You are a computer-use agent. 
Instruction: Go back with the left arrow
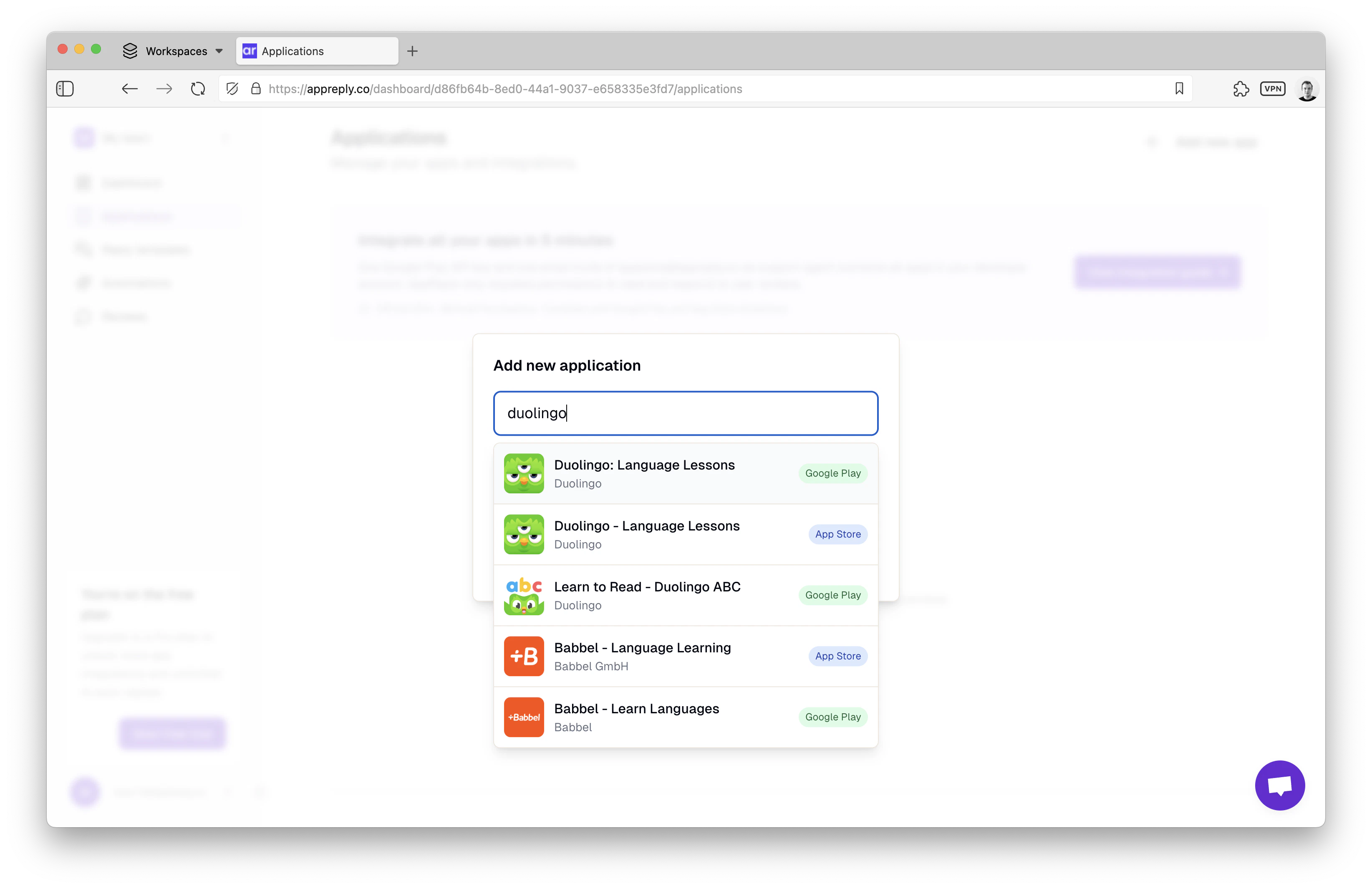tap(130, 89)
